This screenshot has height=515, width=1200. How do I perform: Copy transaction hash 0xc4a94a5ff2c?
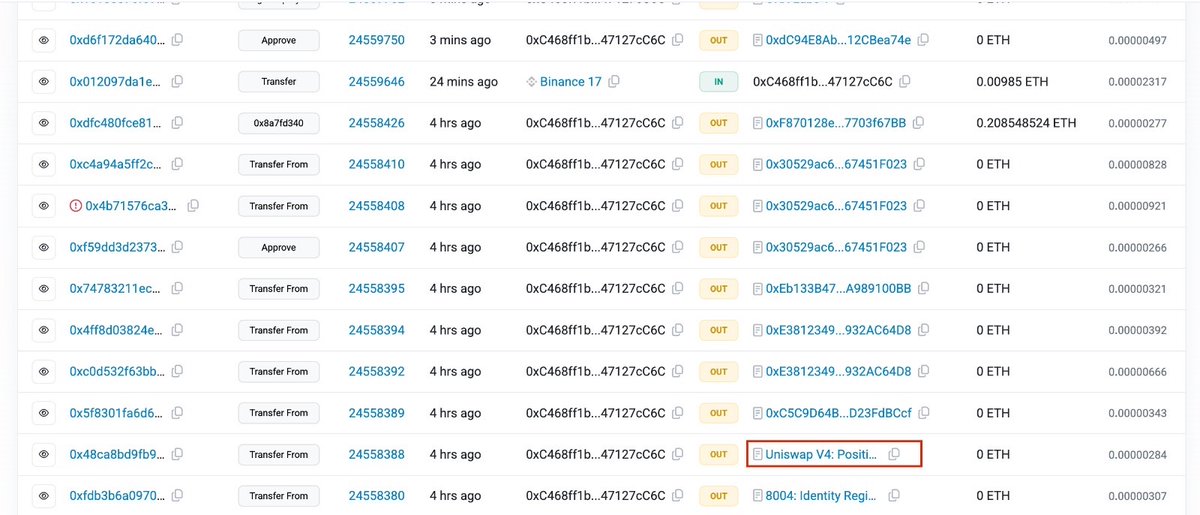click(x=177, y=164)
